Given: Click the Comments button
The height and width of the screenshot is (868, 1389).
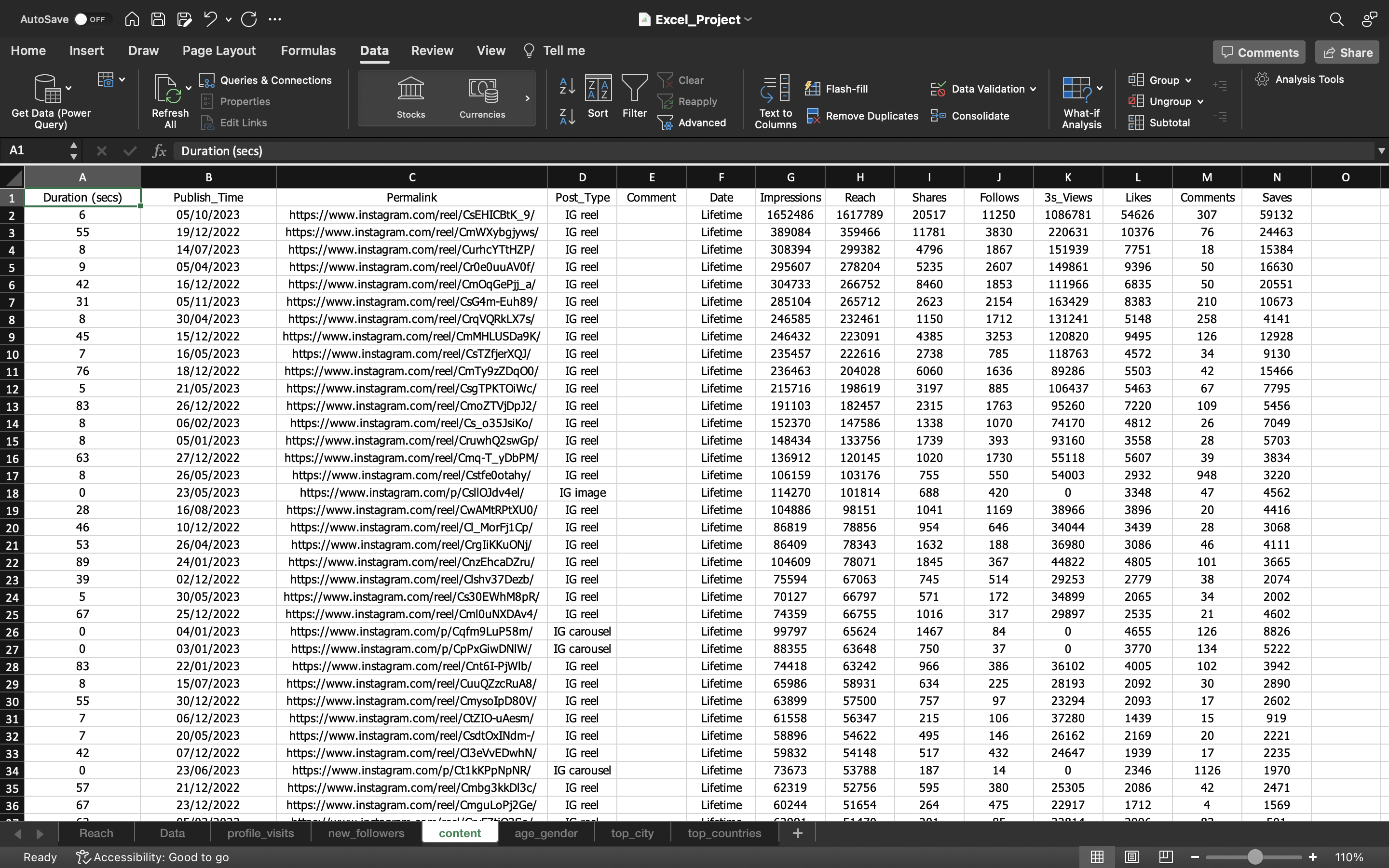Looking at the screenshot, I should pyautogui.click(x=1259, y=52).
